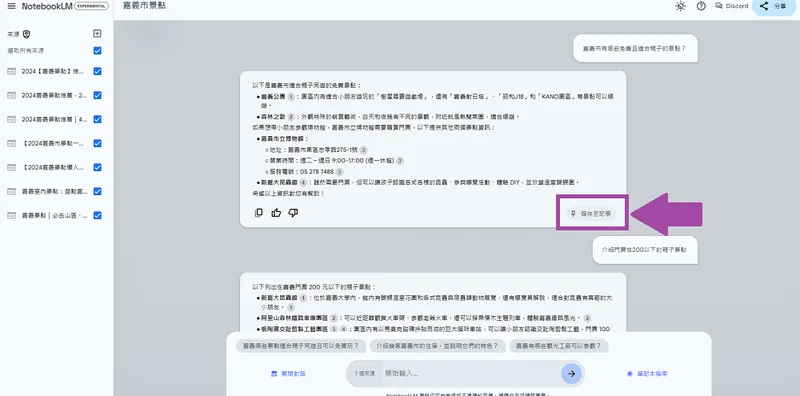Click user message asking 免費 parent-child attractions
The image size is (800, 396).
[x=635, y=49]
